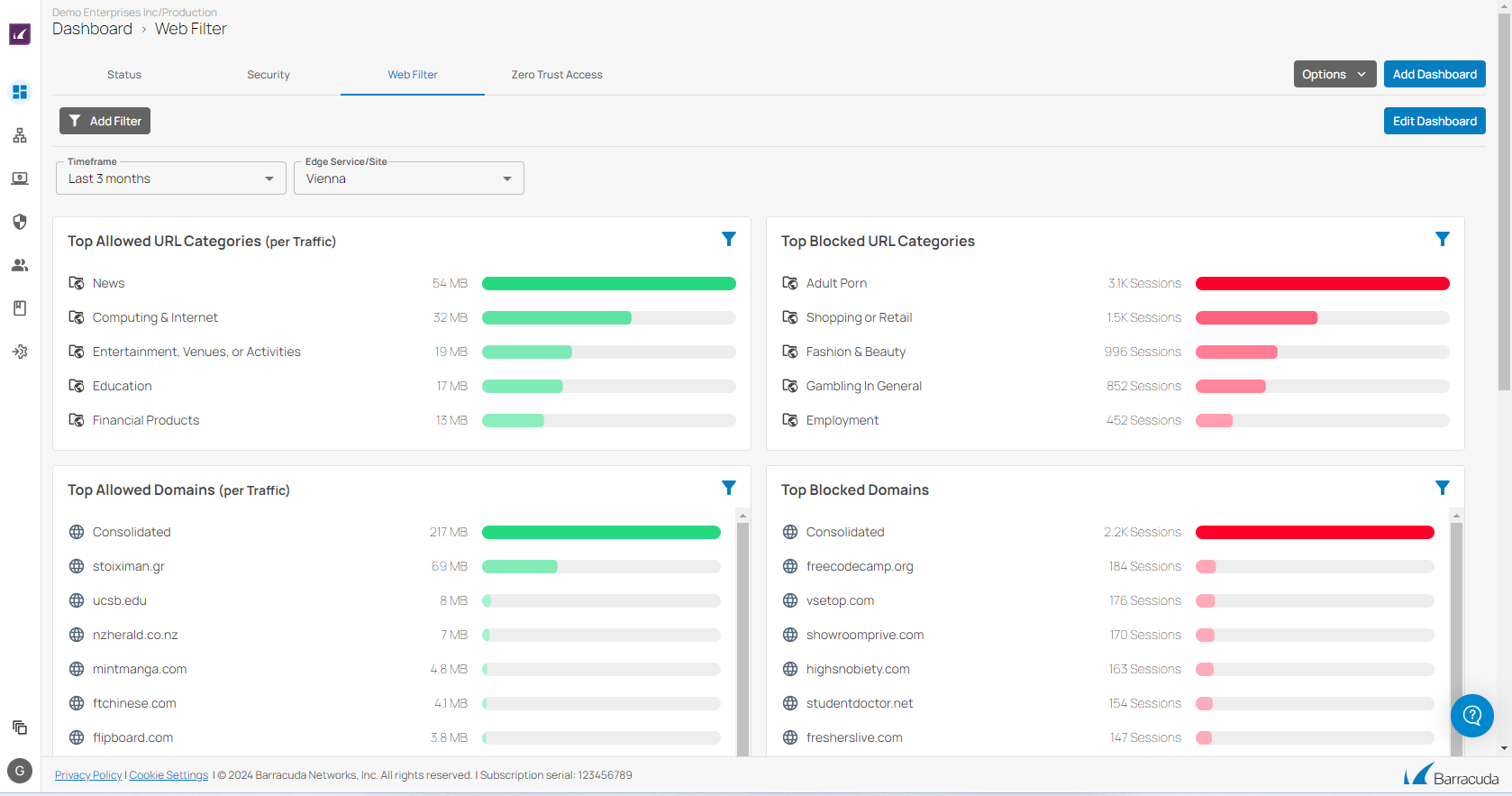Screen dimensions: 1512x796
Task: Filter Top Blocked URL Categories widget
Action: coord(1443,239)
